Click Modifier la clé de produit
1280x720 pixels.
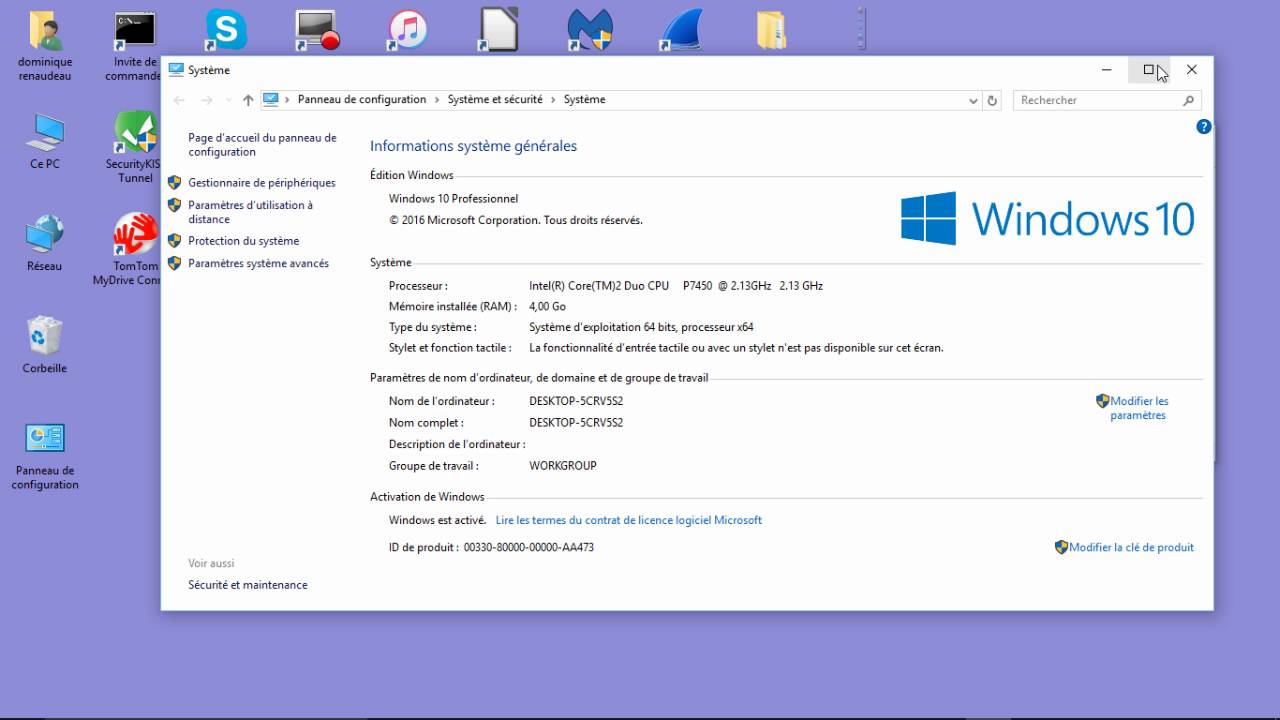pos(1131,547)
